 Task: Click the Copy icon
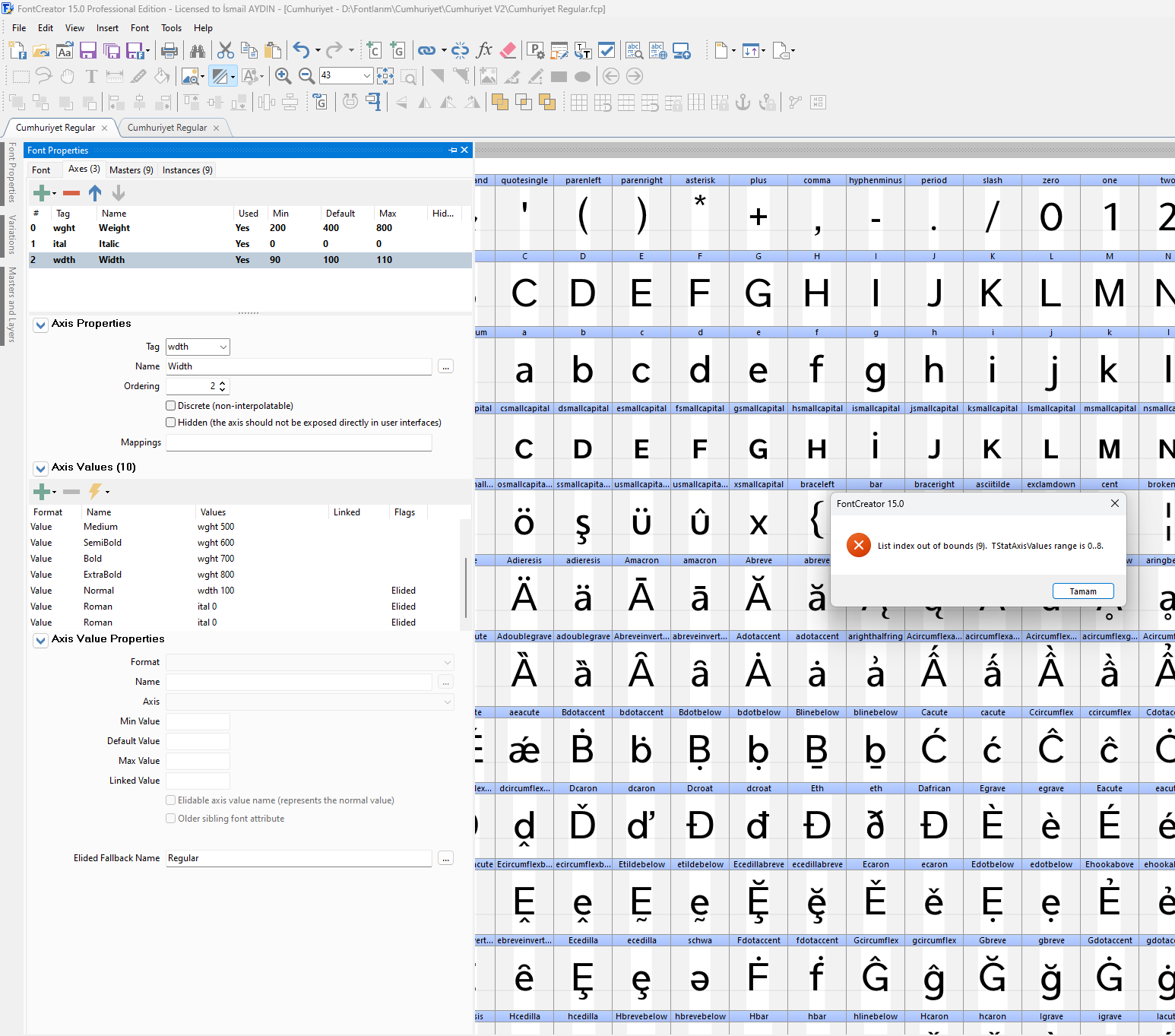coord(249,51)
